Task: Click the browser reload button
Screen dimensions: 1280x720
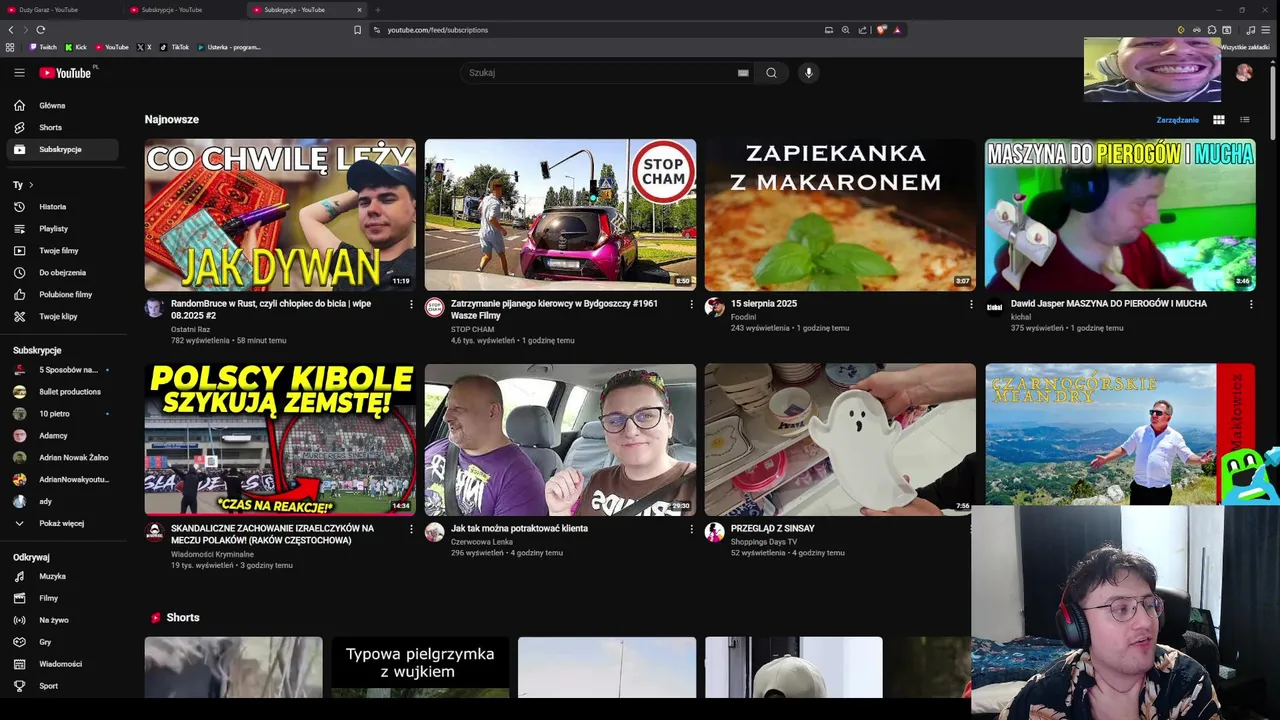Action: [x=40, y=30]
